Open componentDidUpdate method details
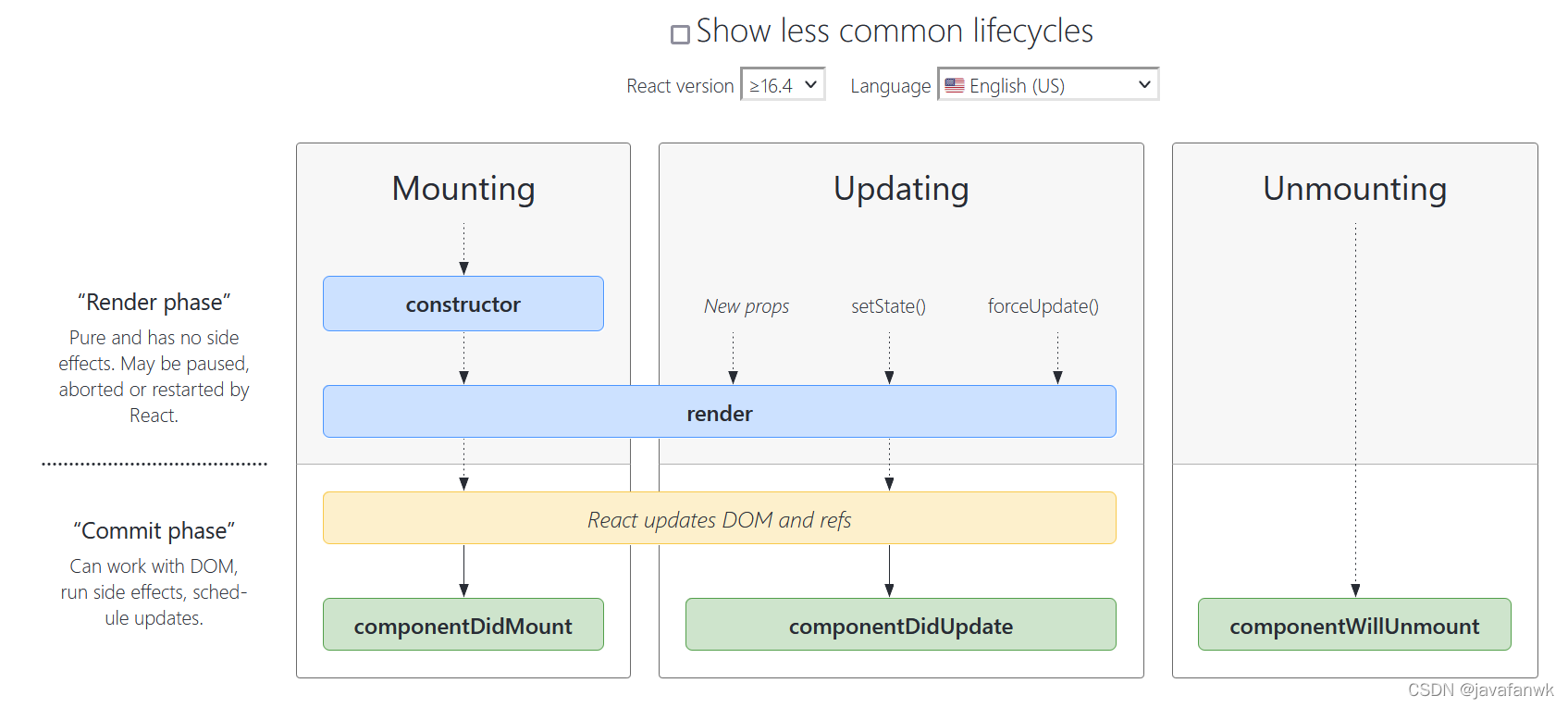Viewport: 1568px width, 708px height. (900, 625)
